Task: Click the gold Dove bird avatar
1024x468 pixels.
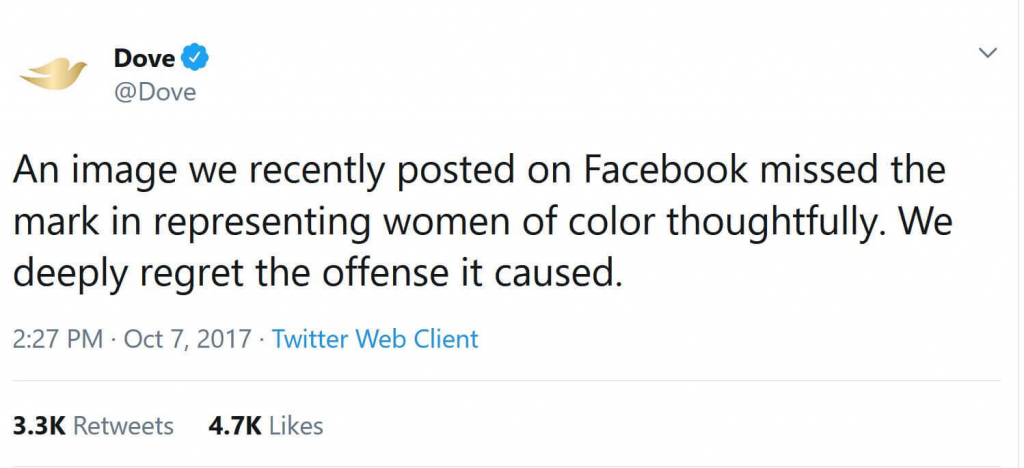Action: click(54, 74)
